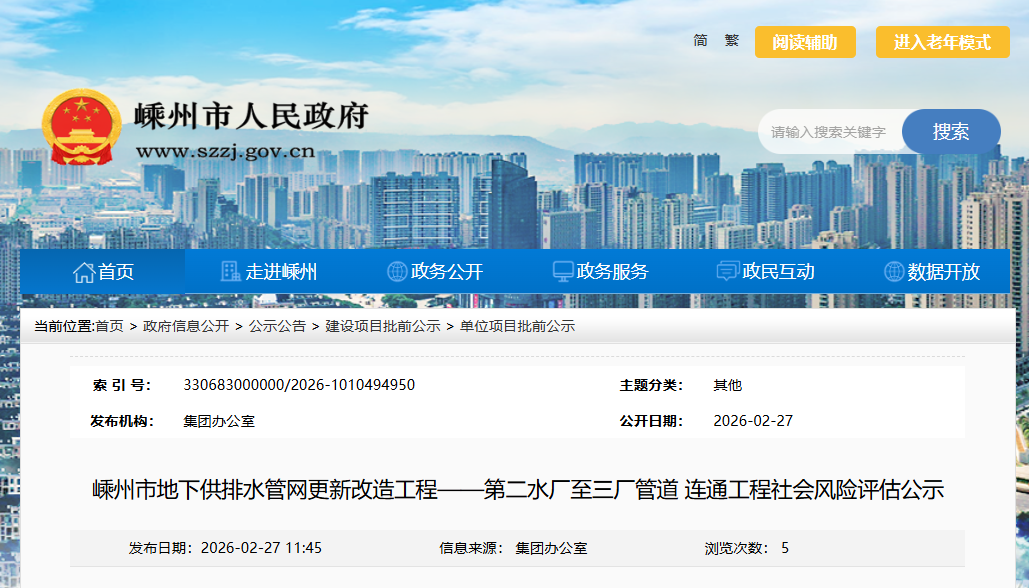Viewport: 1029px width, 588px height.
Task: Go to 首页 in the breadcrumb
Action: [x=110, y=326]
